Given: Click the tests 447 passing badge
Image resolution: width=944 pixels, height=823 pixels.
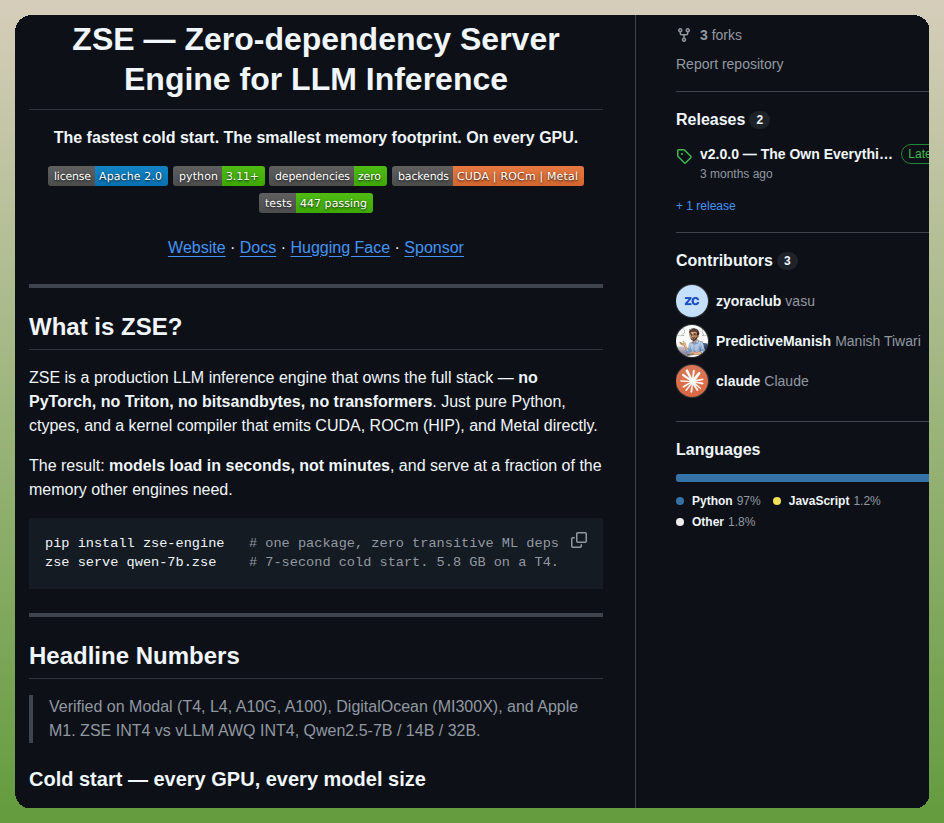Looking at the screenshot, I should point(315,203).
